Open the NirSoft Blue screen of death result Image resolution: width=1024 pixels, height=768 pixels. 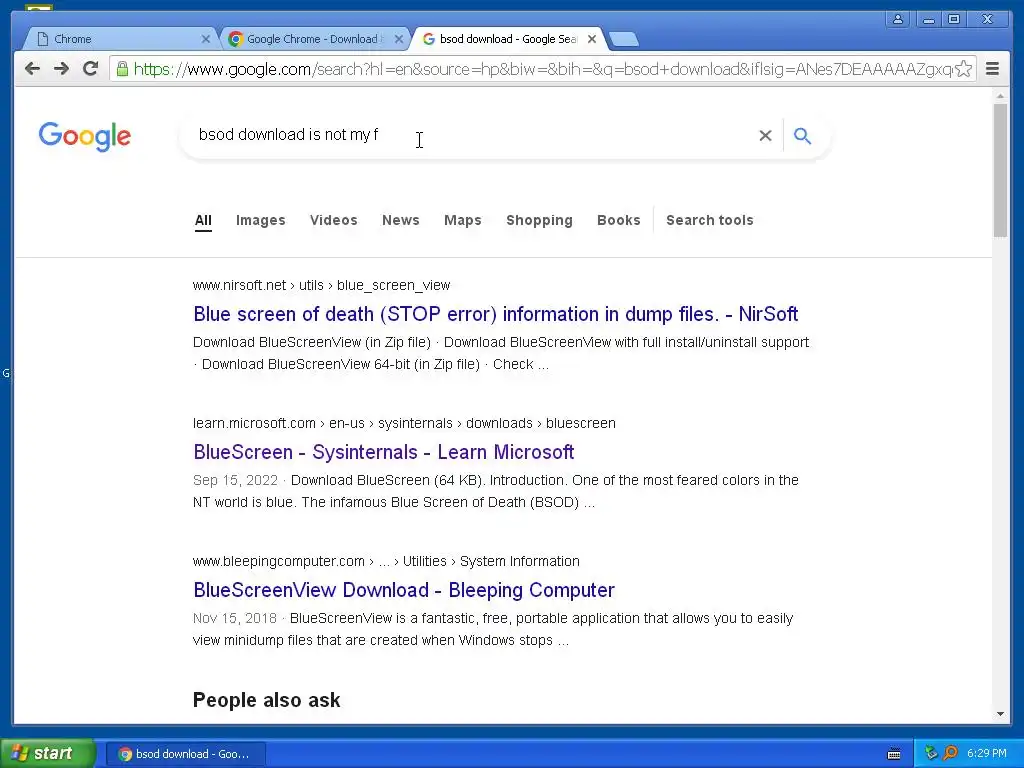click(x=496, y=314)
